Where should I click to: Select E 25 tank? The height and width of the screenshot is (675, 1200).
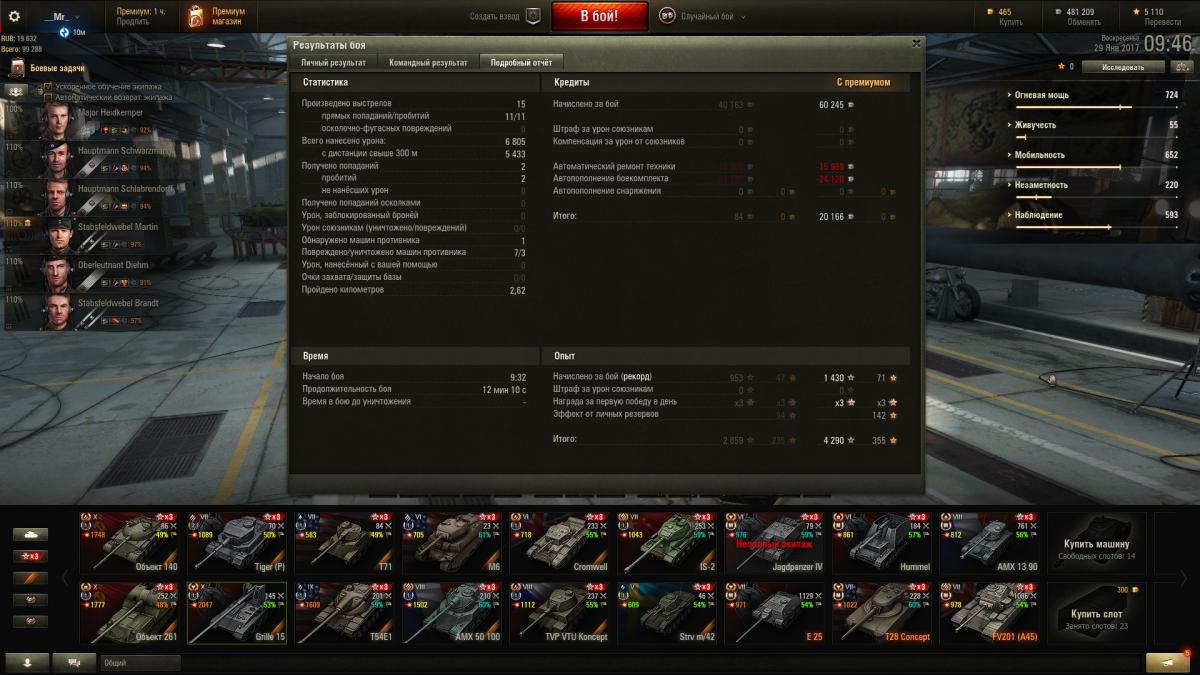(774, 613)
